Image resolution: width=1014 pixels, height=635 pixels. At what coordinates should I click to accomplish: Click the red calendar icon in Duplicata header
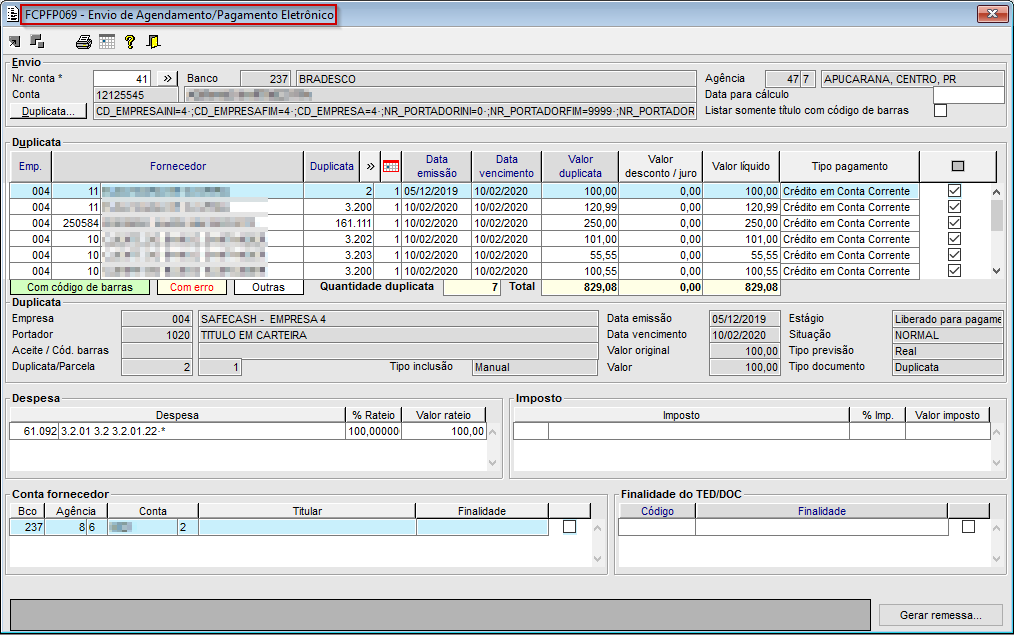coord(391,166)
